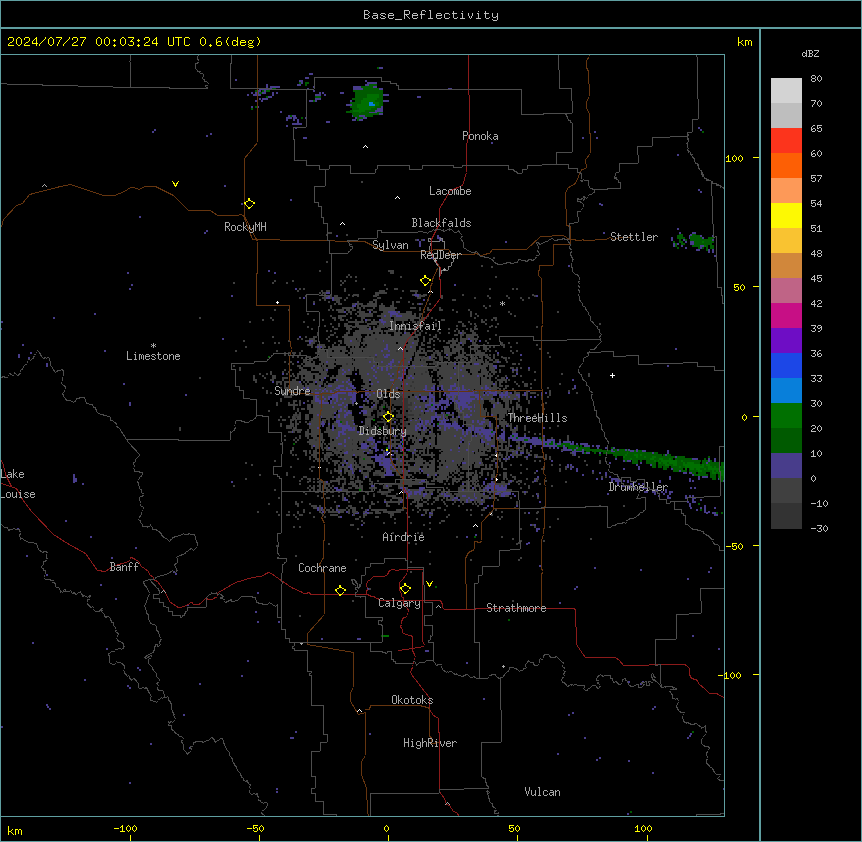
Task: Pick the sky blue 30-33 dBZ legend swatch
Action: (786, 391)
